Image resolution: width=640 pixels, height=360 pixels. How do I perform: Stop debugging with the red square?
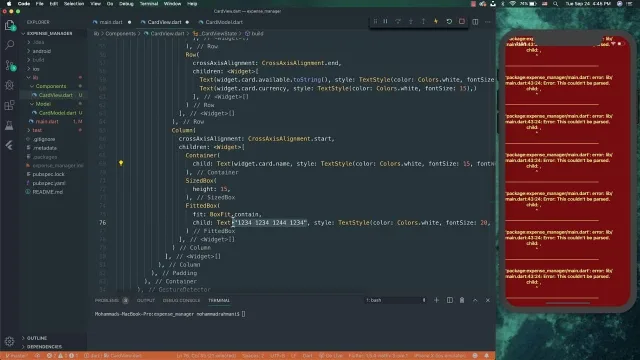click(x=462, y=21)
